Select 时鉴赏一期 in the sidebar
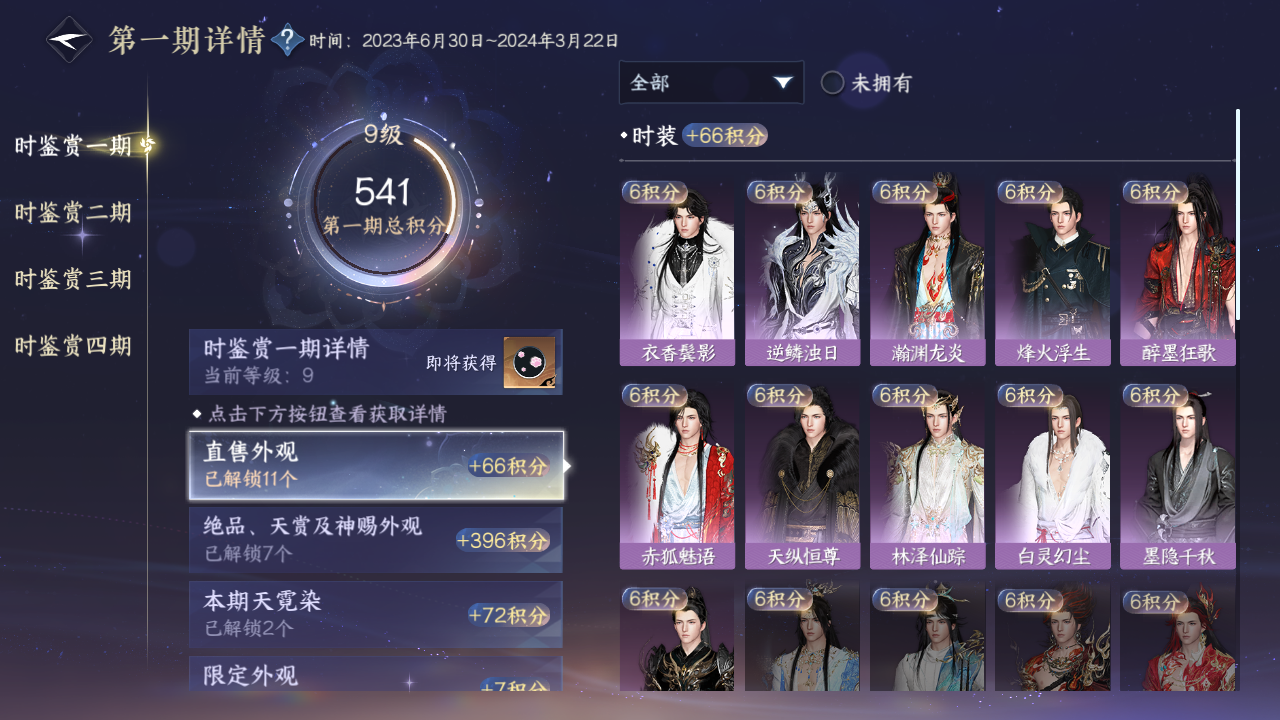The height and width of the screenshot is (720, 1280). (x=73, y=146)
